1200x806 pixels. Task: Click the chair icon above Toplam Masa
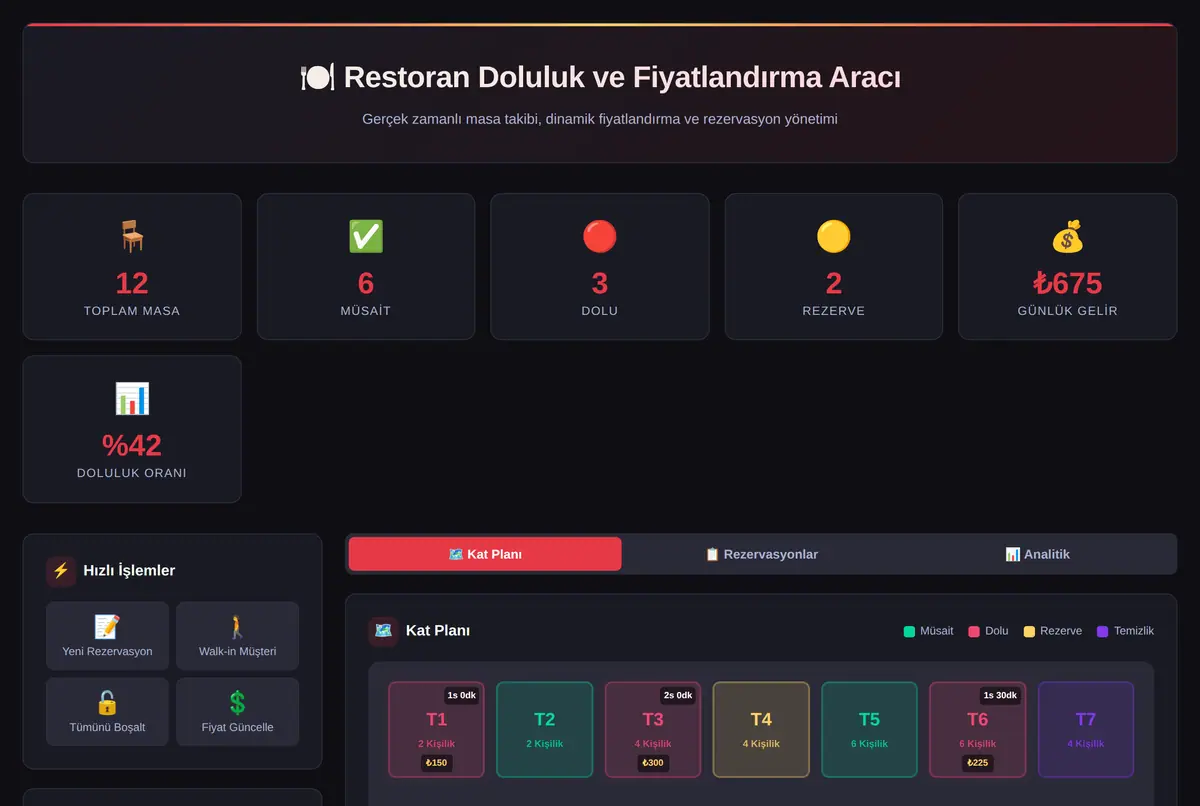tap(132, 236)
